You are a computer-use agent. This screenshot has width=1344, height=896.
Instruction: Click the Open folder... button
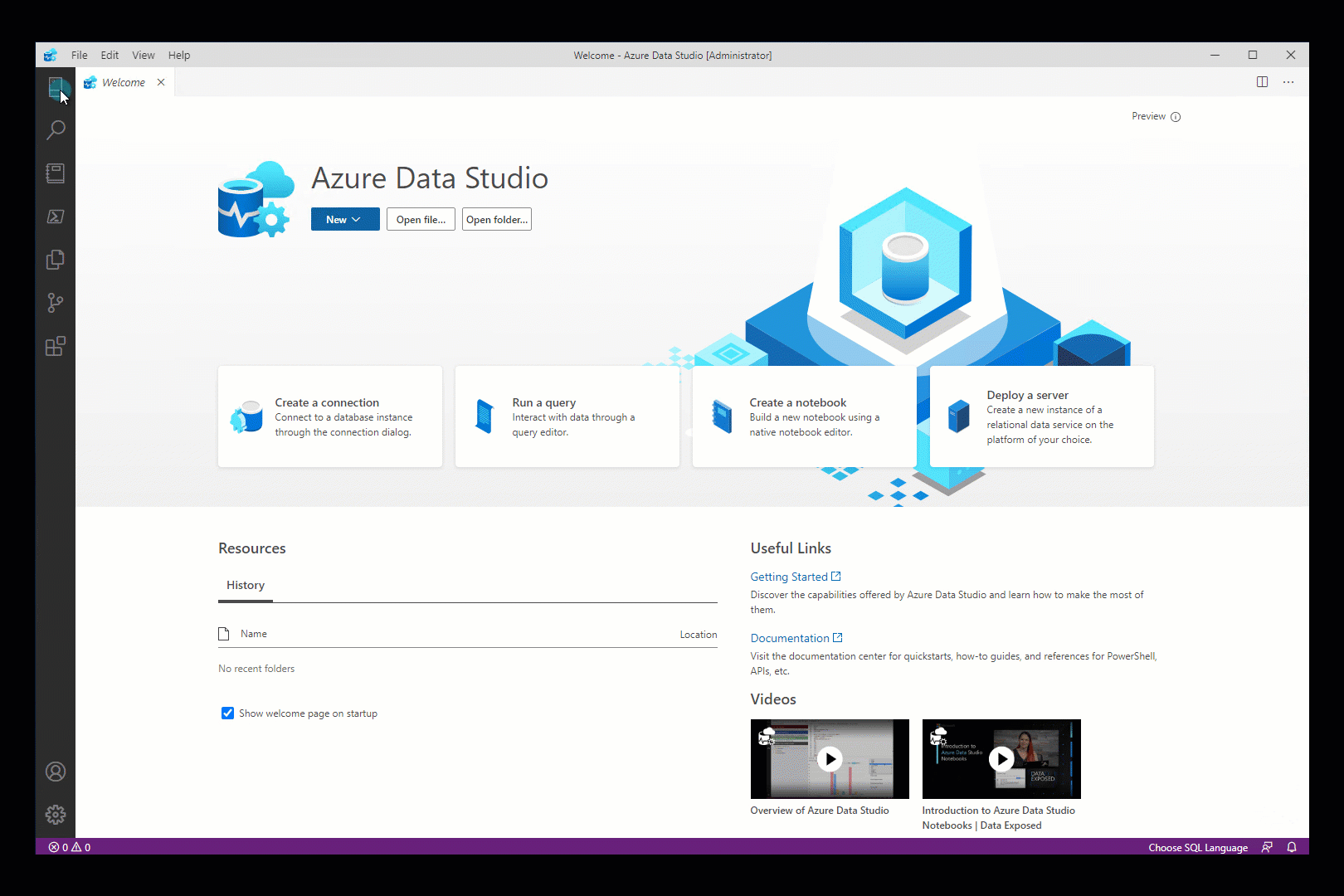coord(496,220)
